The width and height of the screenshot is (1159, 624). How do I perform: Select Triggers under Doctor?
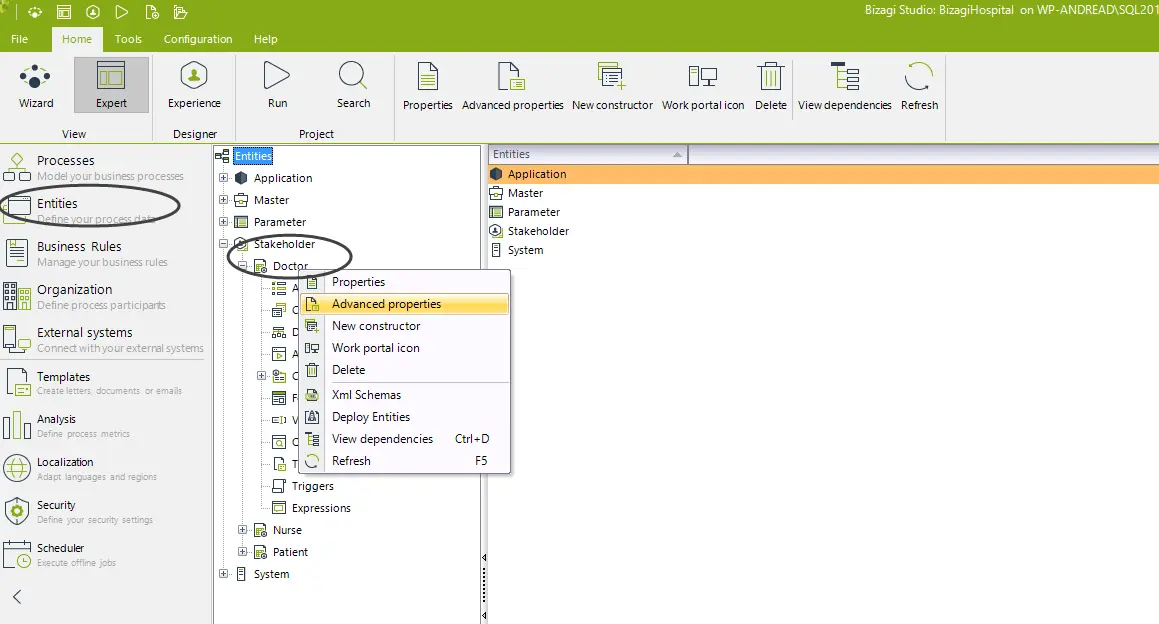[313, 486]
